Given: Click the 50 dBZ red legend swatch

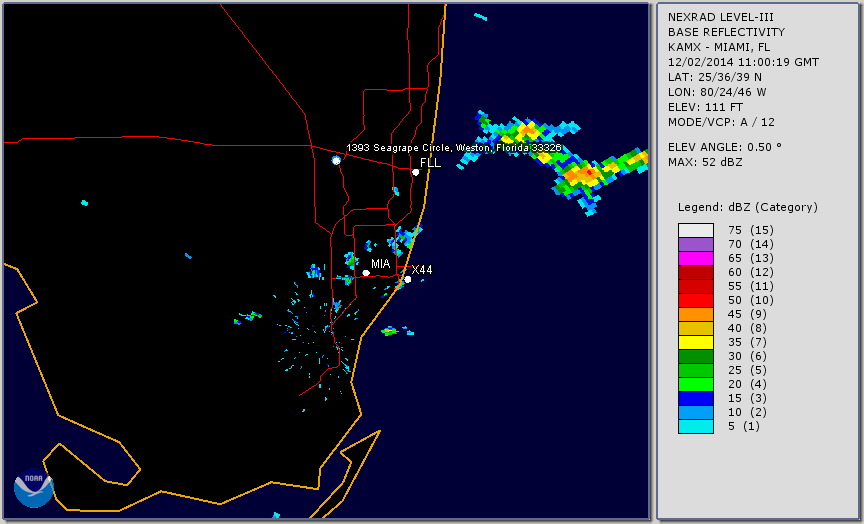Looking at the screenshot, I should pyautogui.click(x=696, y=300).
